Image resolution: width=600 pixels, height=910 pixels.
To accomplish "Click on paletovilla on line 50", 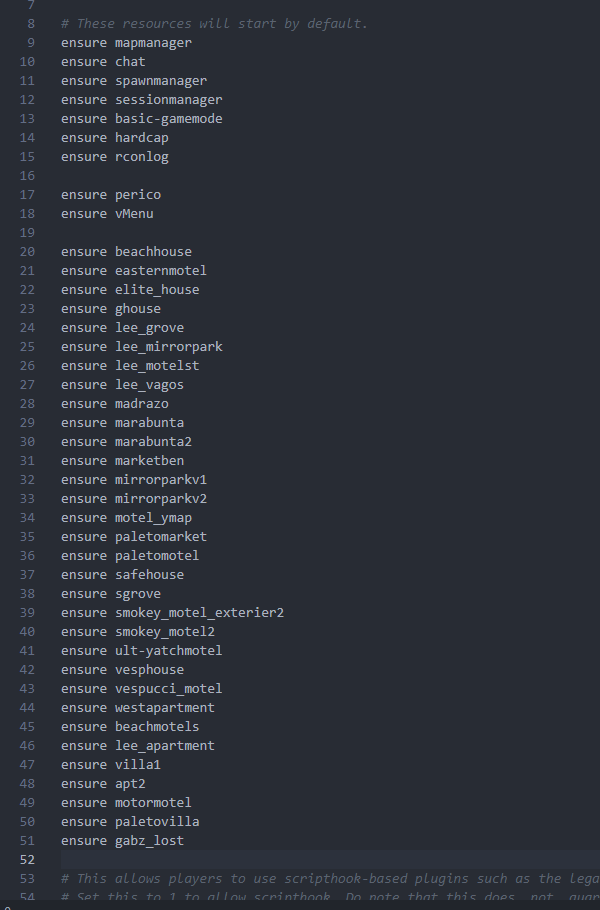I will 157,821.
